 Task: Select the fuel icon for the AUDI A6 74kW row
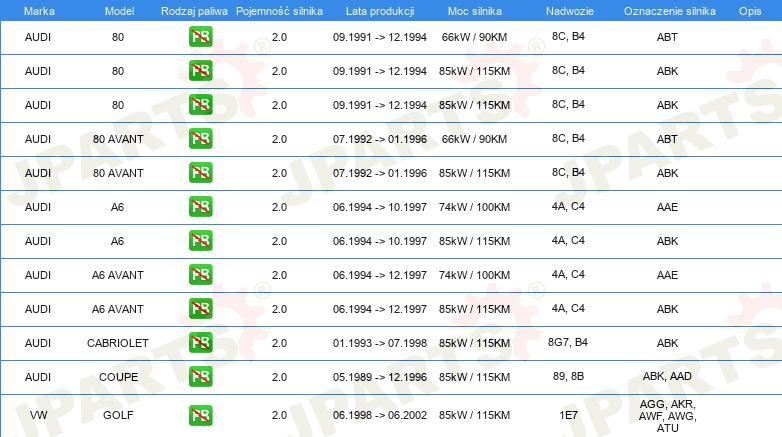(x=200, y=207)
